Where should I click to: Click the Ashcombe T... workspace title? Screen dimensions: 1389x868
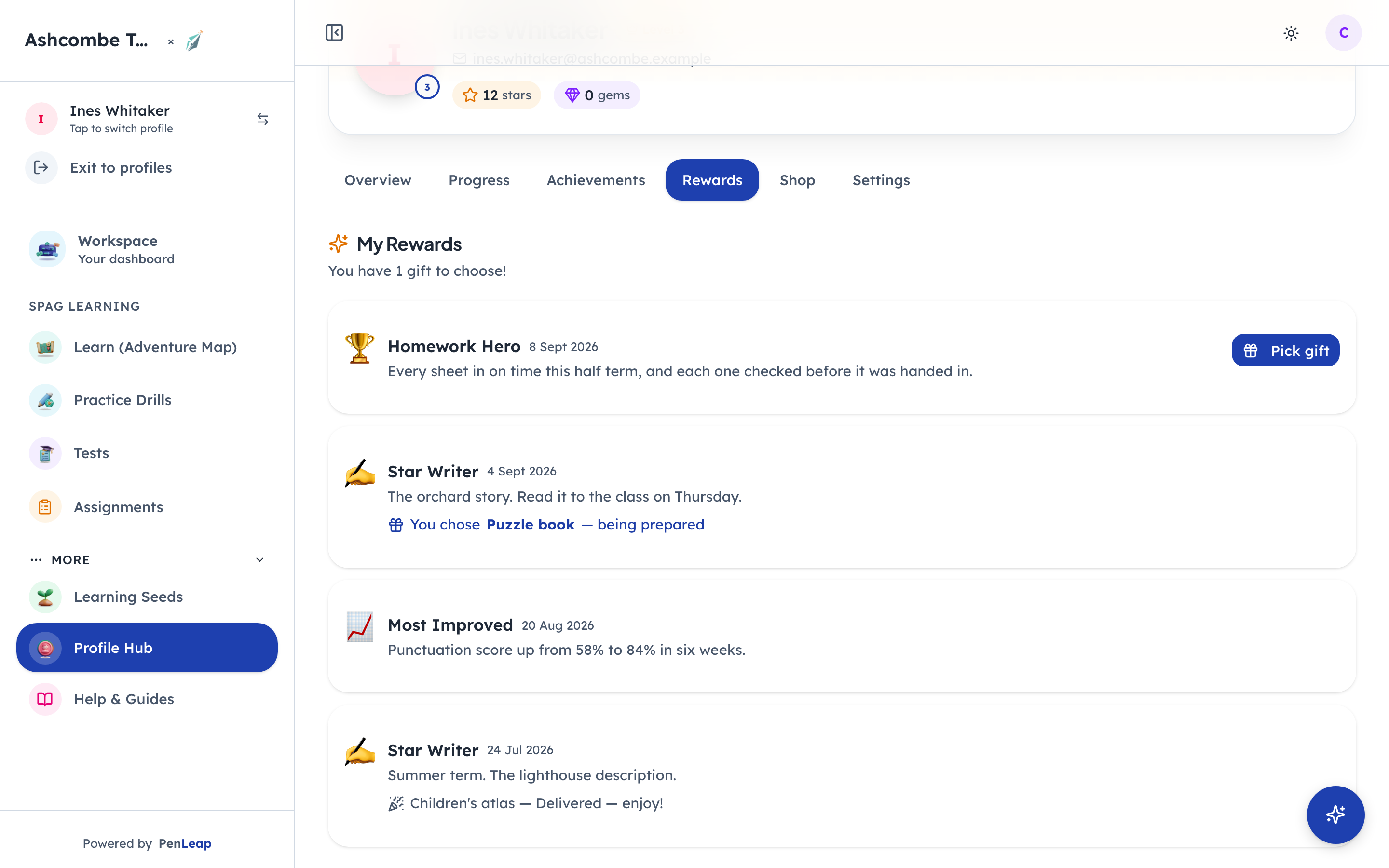86,40
